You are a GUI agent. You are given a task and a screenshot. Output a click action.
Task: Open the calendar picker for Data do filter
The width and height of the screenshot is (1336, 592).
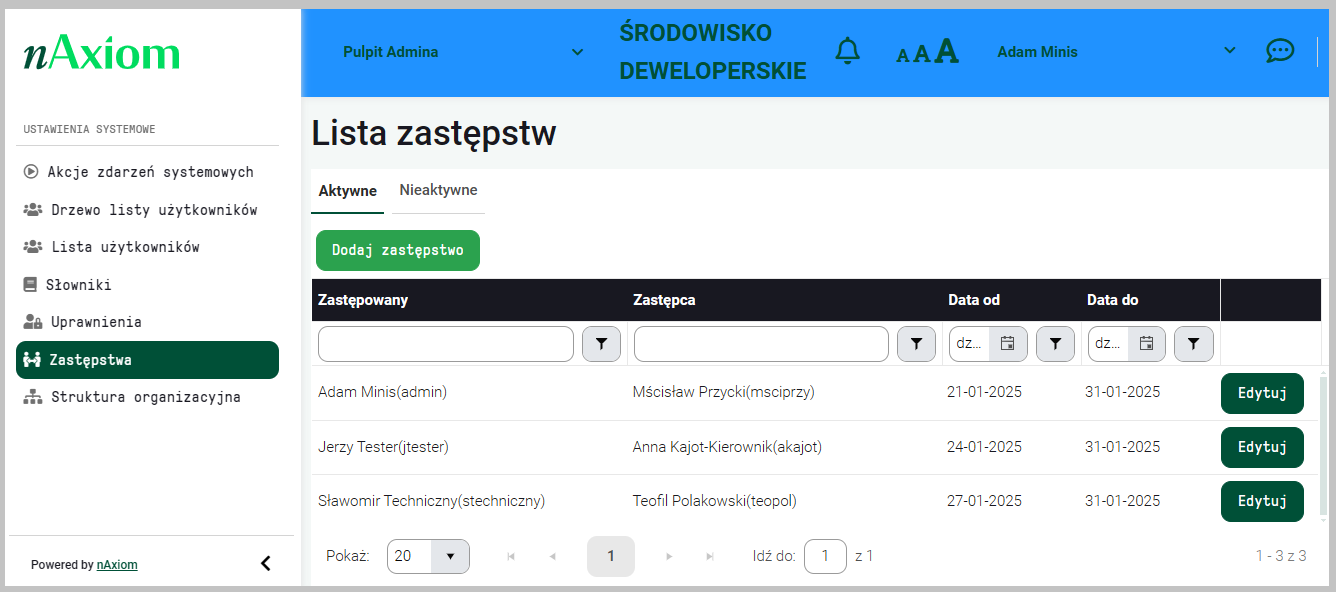[1147, 344]
